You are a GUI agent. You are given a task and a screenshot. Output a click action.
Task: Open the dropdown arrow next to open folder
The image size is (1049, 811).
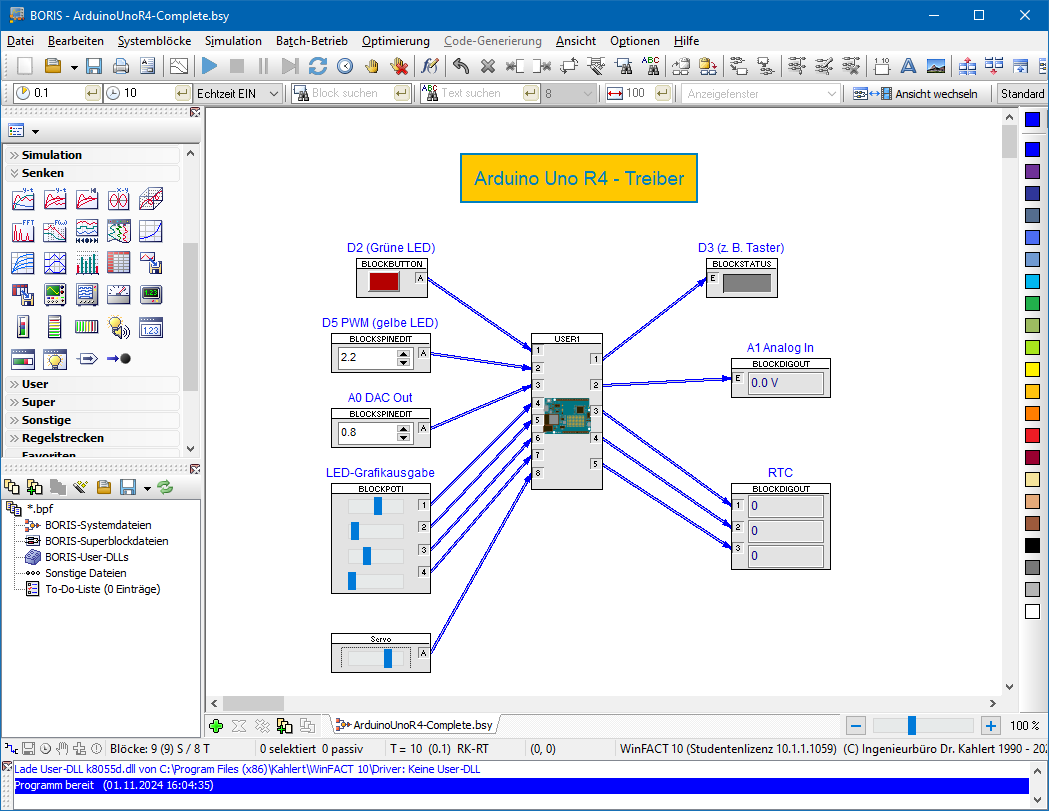tap(74, 67)
